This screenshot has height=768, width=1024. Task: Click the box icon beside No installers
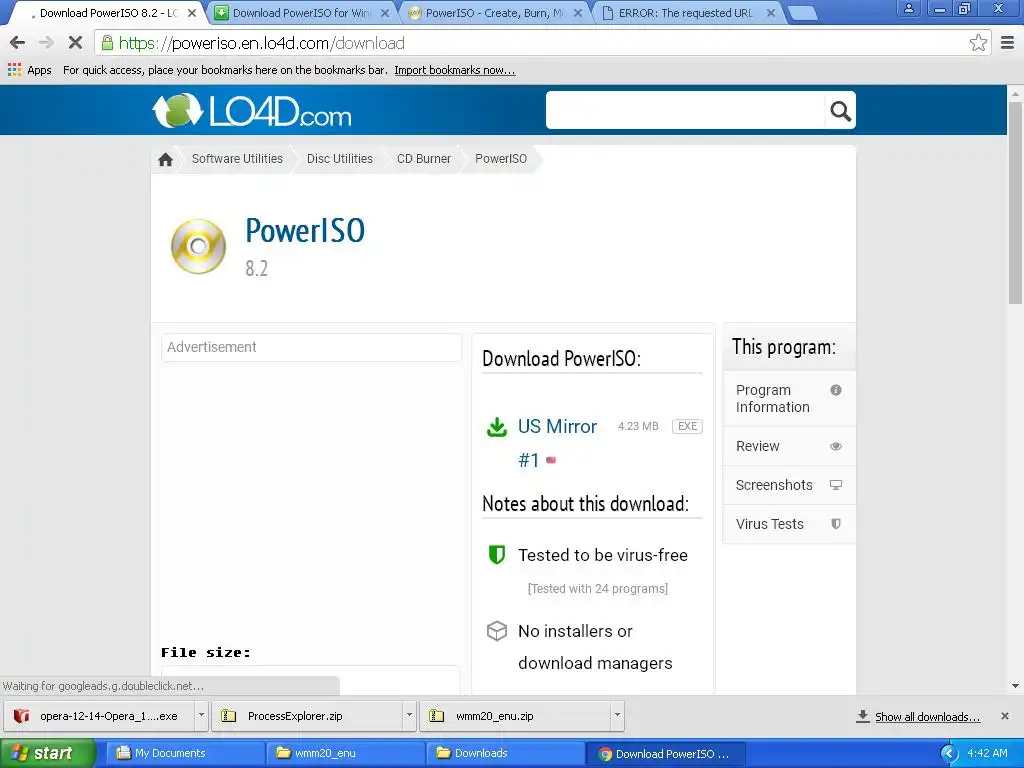coord(497,631)
